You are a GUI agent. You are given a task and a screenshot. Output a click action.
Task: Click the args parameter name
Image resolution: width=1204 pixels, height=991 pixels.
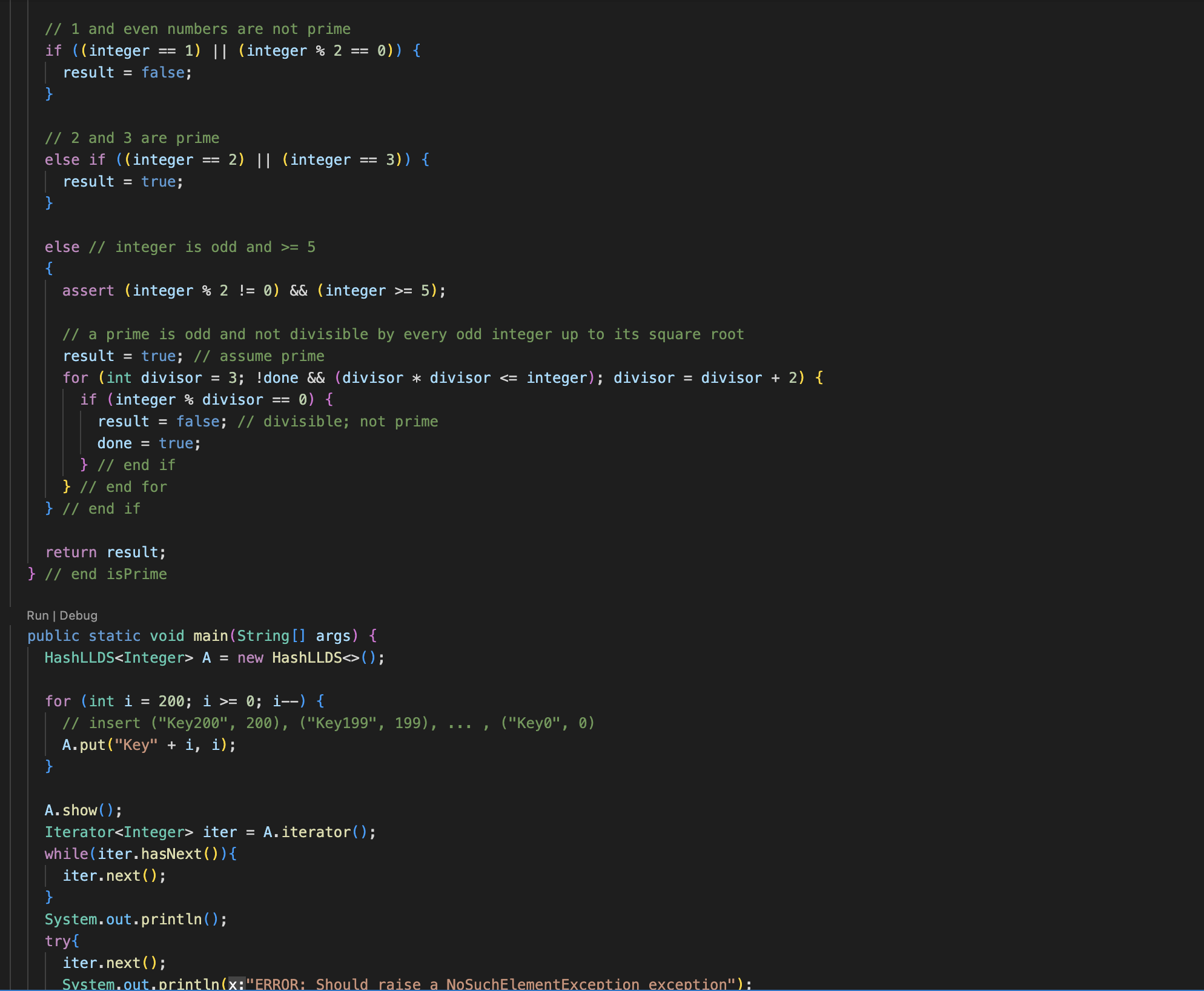click(x=332, y=636)
